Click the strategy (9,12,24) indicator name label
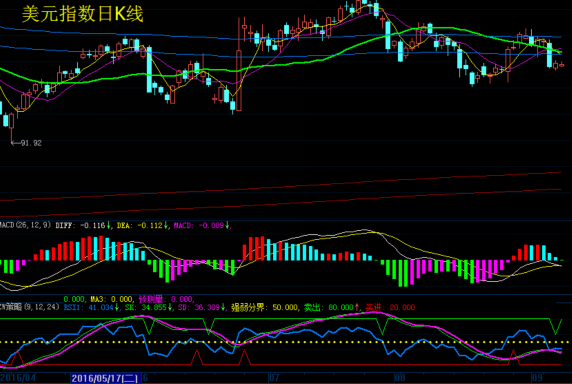572x384 pixels. tap(30, 307)
